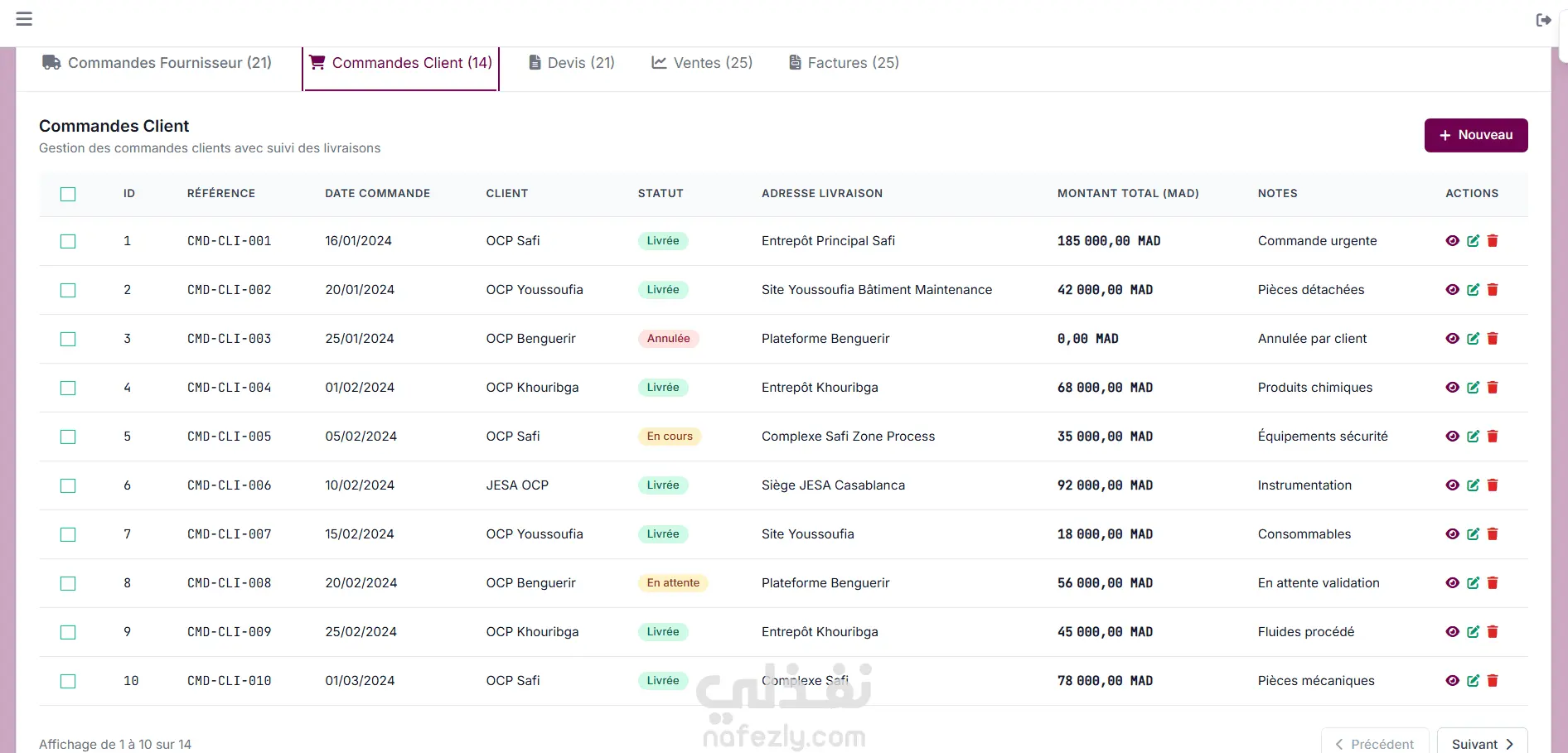View details of order CMD-CLI-005
Screen dimensions: 1568x753
(1452, 437)
